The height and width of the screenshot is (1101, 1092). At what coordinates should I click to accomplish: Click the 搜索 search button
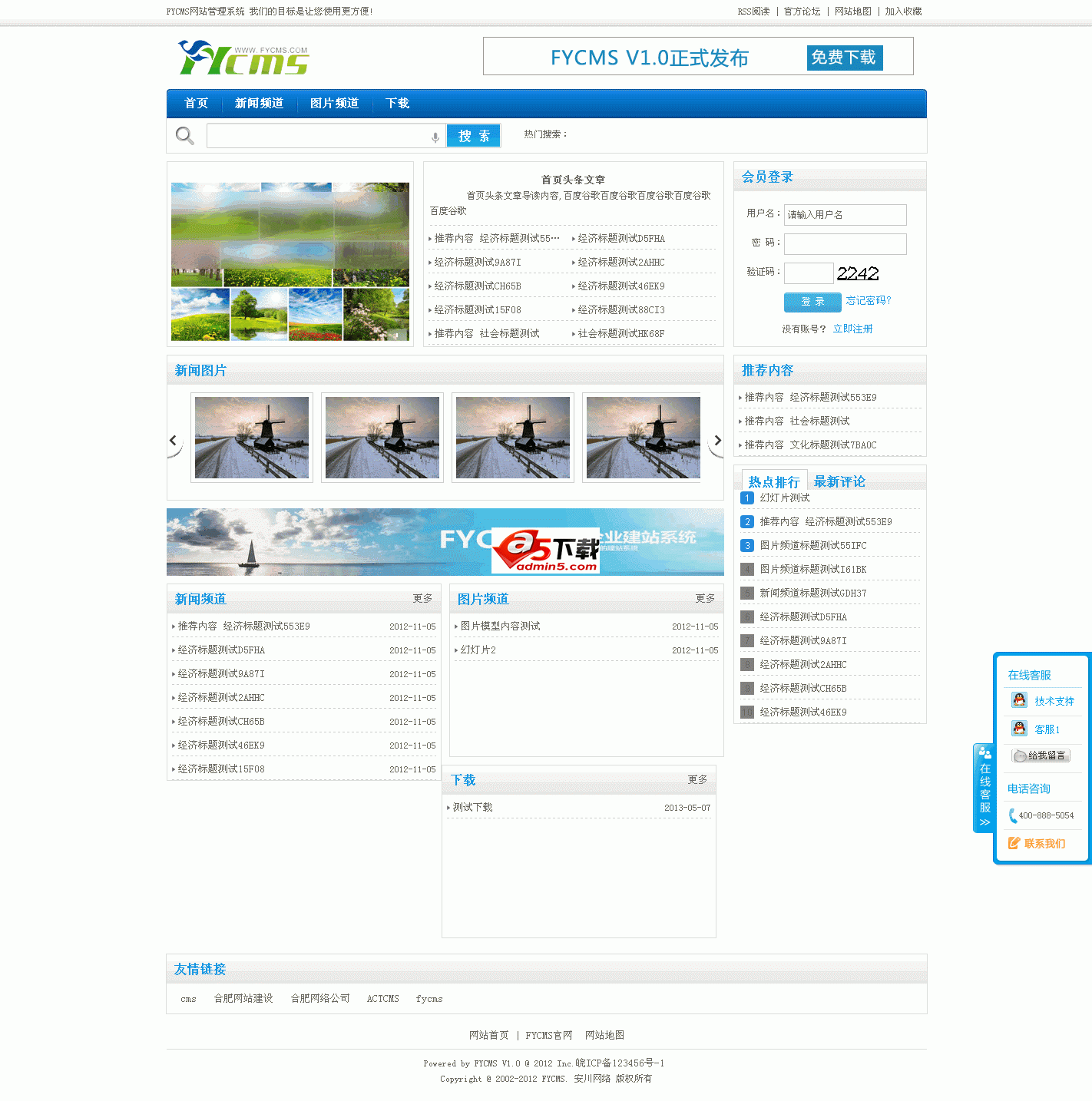tap(473, 135)
